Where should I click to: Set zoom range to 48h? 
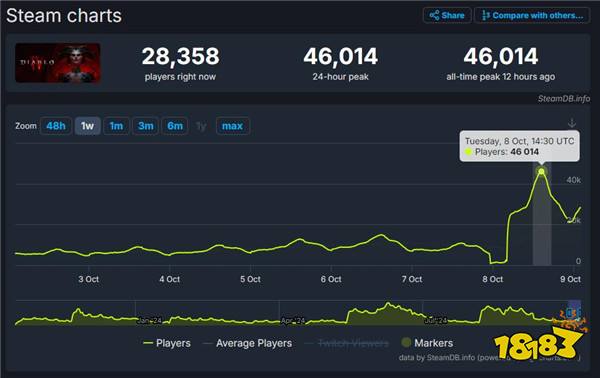click(x=56, y=126)
